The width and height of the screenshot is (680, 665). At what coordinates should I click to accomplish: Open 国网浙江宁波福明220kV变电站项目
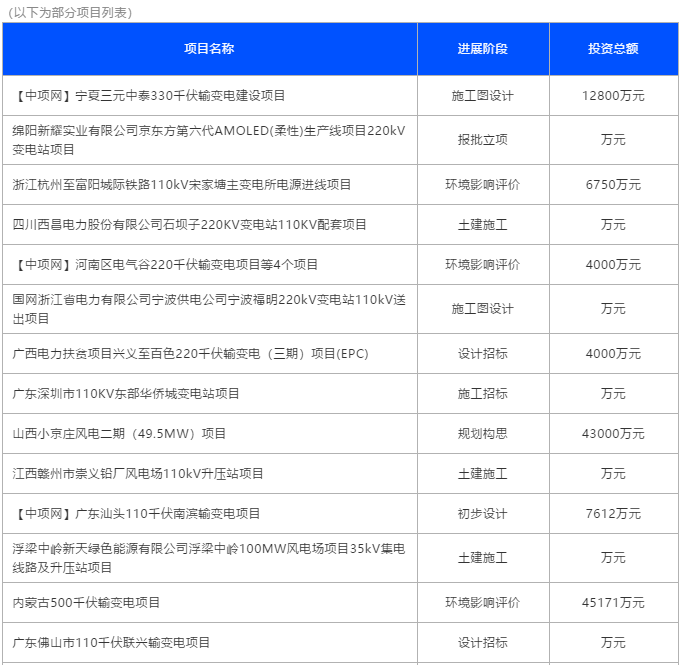point(204,309)
